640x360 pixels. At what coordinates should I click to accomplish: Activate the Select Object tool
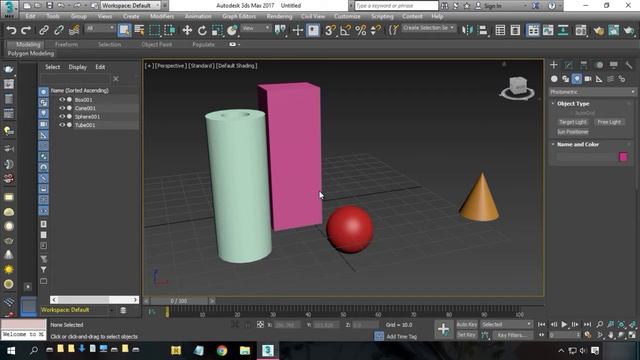click(x=124, y=30)
